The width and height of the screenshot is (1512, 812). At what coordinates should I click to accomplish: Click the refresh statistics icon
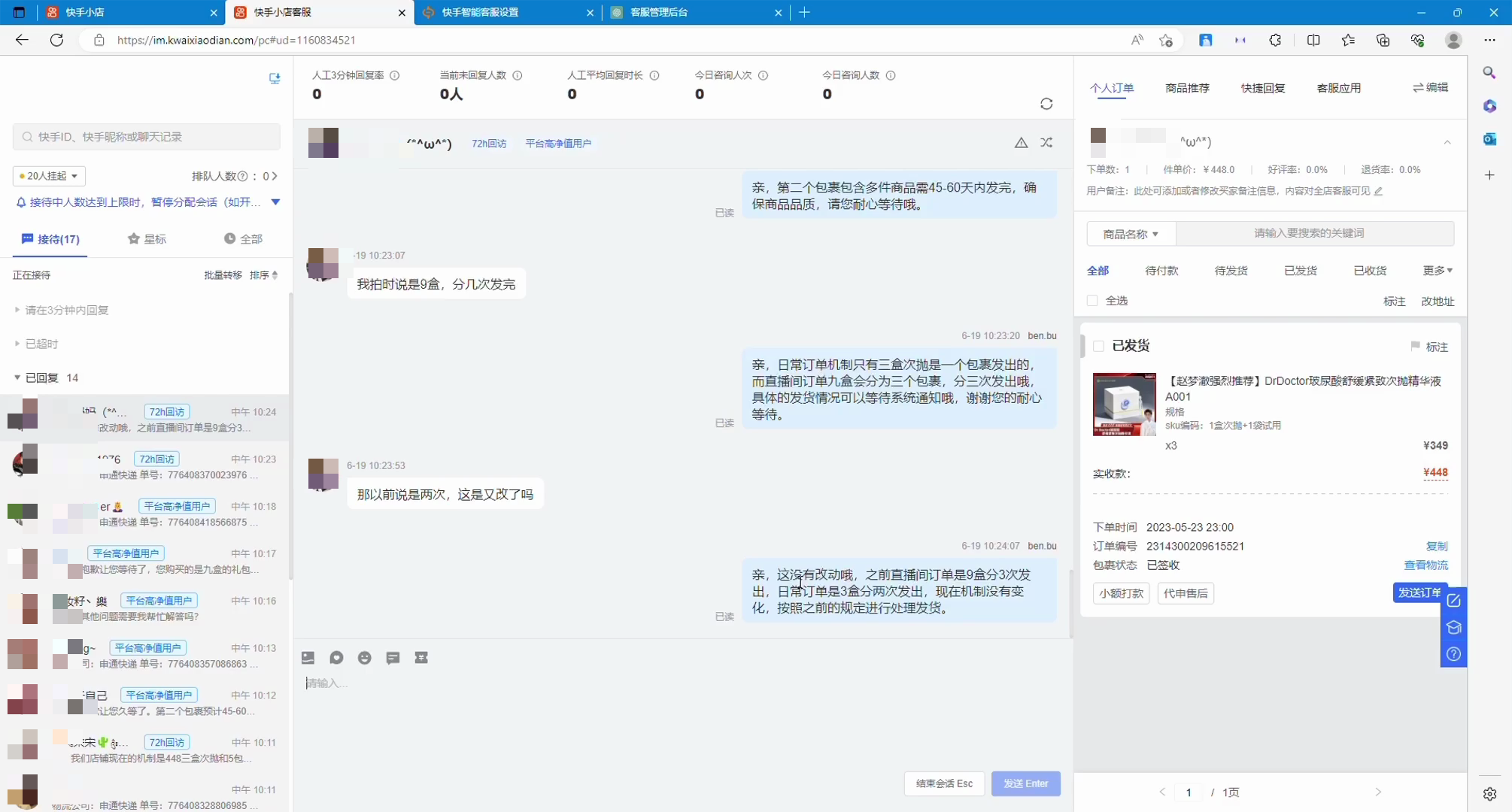(x=1046, y=104)
